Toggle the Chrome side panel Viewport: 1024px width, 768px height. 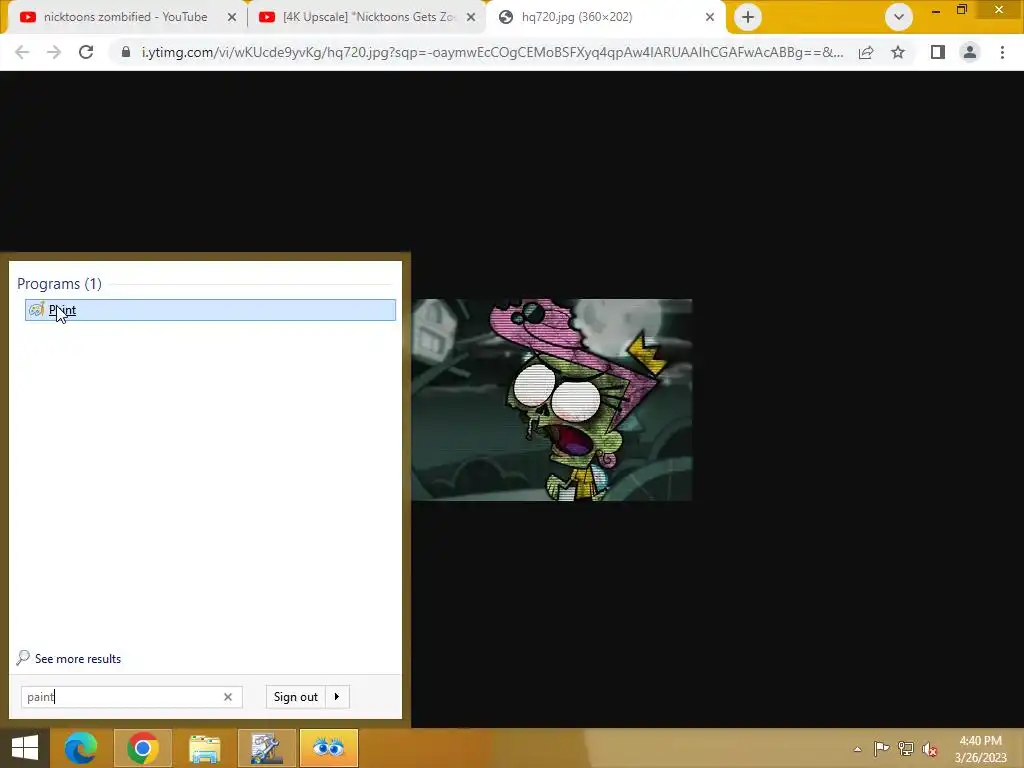click(938, 52)
